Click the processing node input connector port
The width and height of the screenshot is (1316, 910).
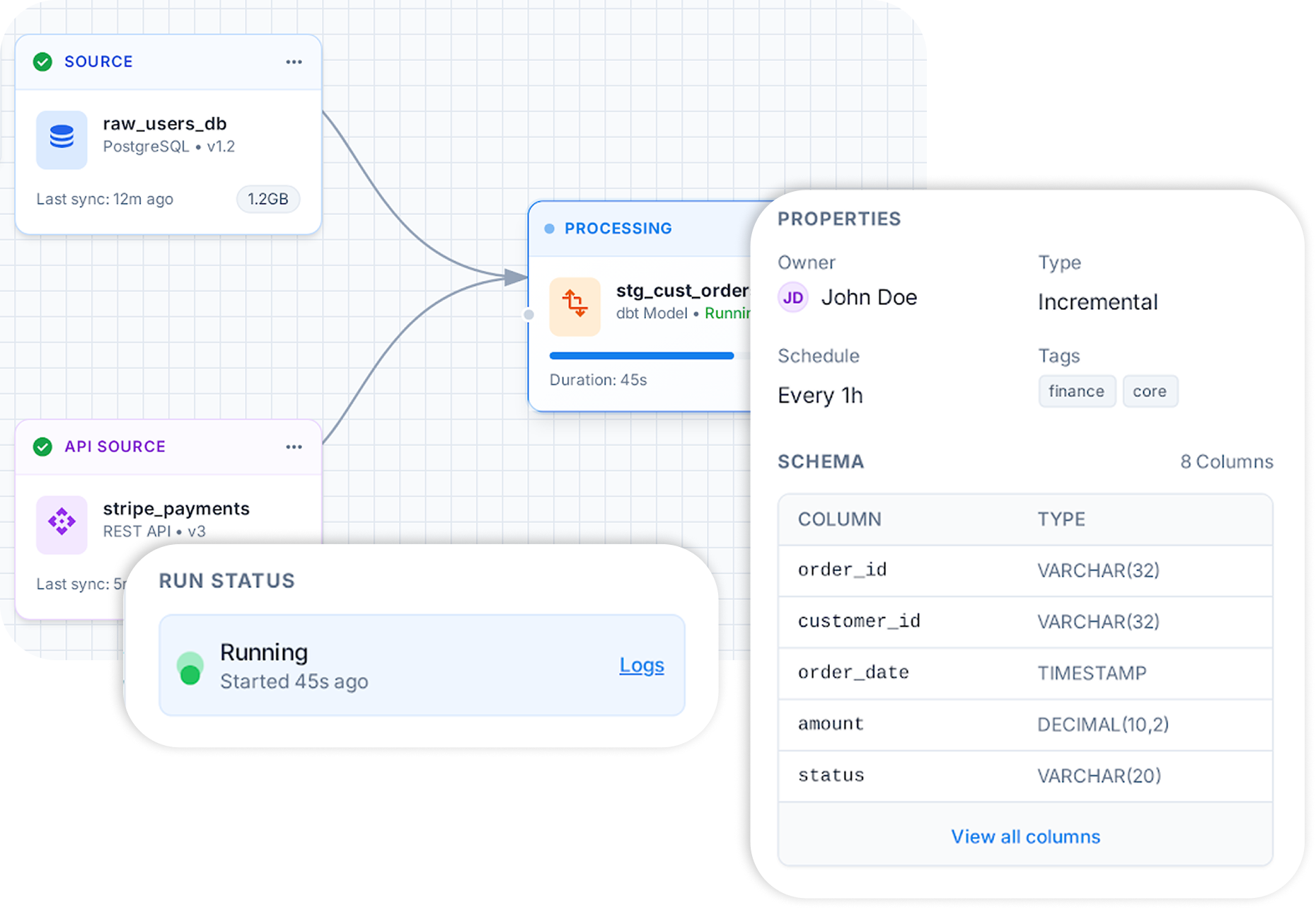[x=529, y=314]
